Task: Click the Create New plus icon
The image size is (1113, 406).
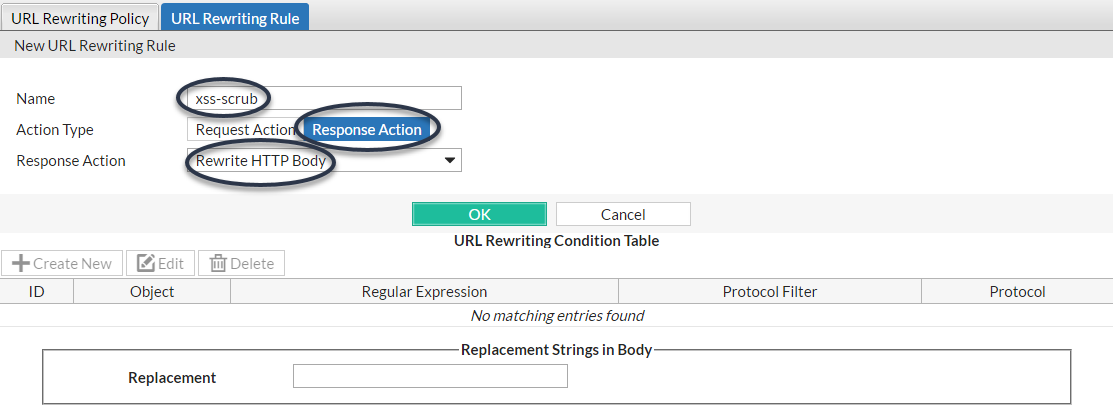Action: [20, 264]
